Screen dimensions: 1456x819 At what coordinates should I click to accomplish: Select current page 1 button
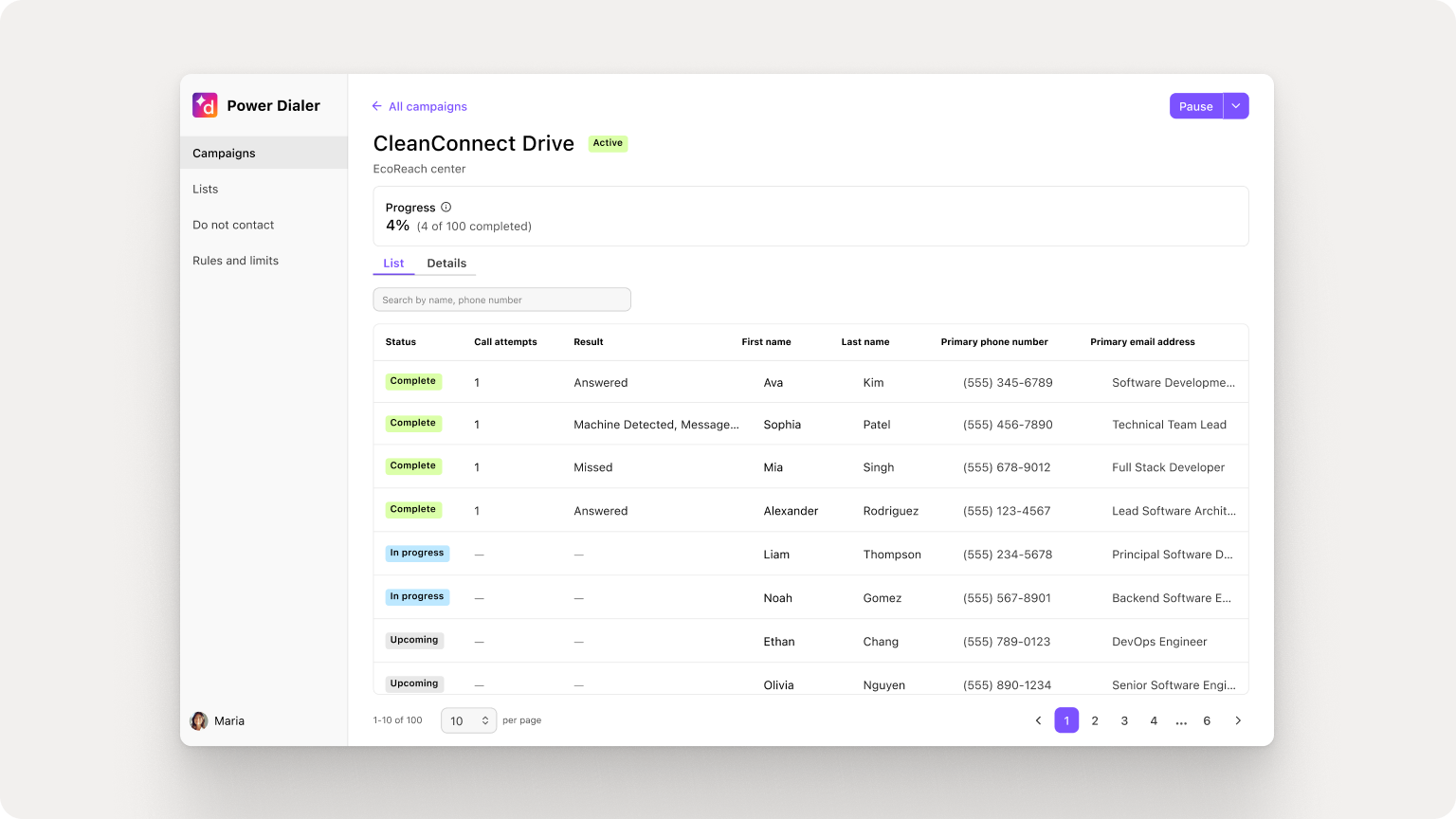pos(1066,720)
